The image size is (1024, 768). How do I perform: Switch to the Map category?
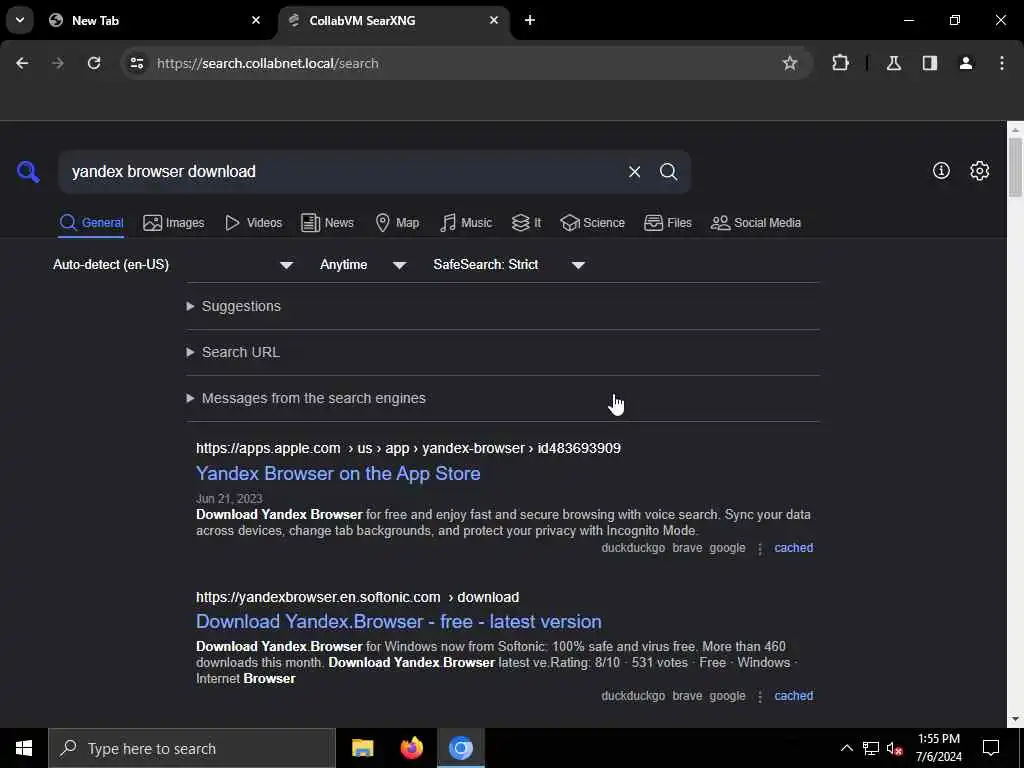pyautogui.click(x=397, y=223)
